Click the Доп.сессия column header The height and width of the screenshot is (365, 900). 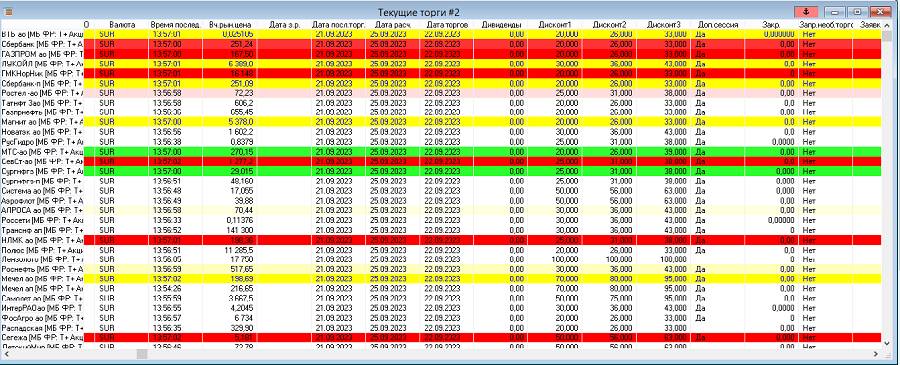click(717, 25)
